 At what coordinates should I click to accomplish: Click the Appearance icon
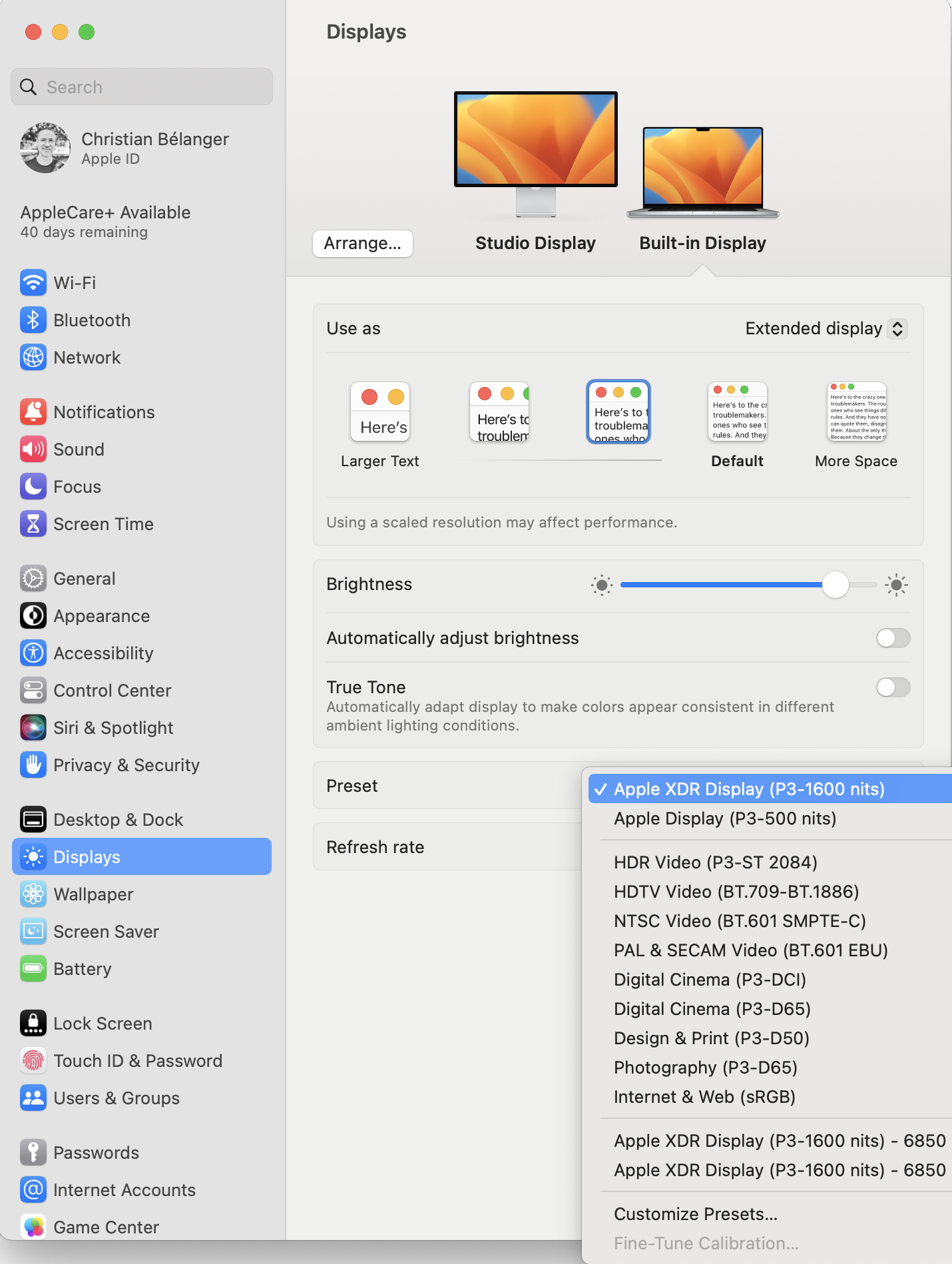[33, 615]
